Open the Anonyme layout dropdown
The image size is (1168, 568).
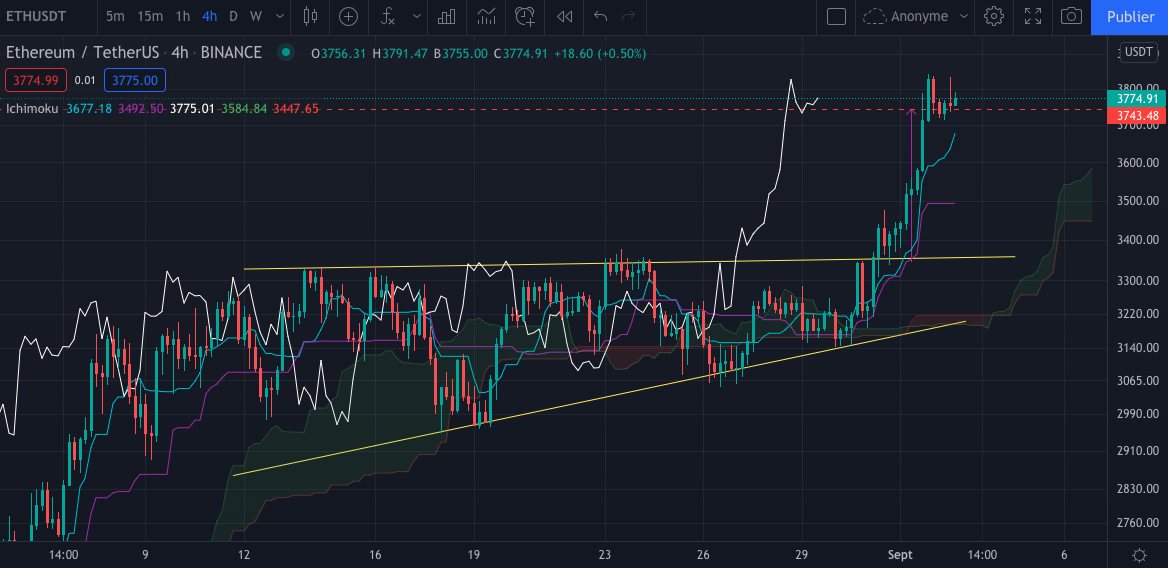[916, 16]
